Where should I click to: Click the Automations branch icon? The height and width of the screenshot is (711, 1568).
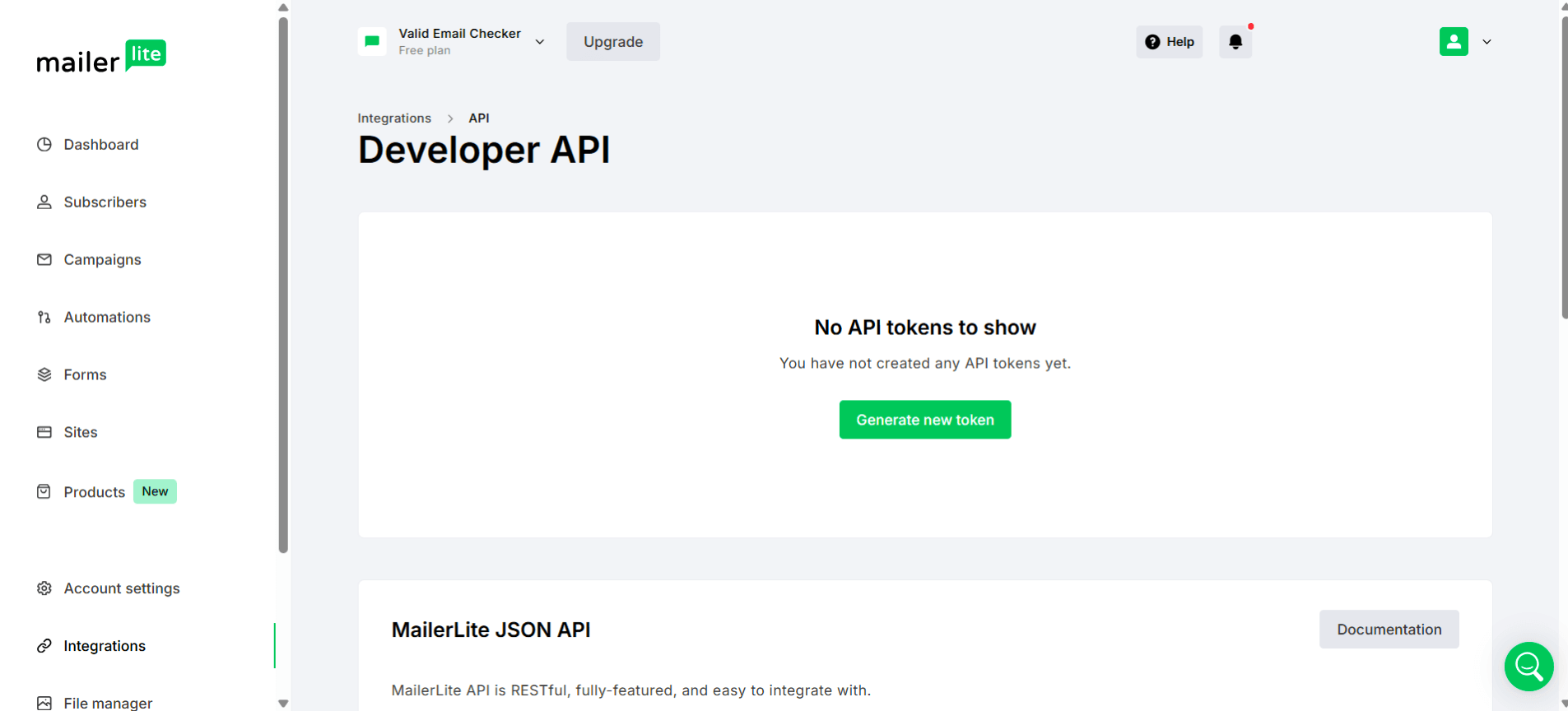point(44,318)
